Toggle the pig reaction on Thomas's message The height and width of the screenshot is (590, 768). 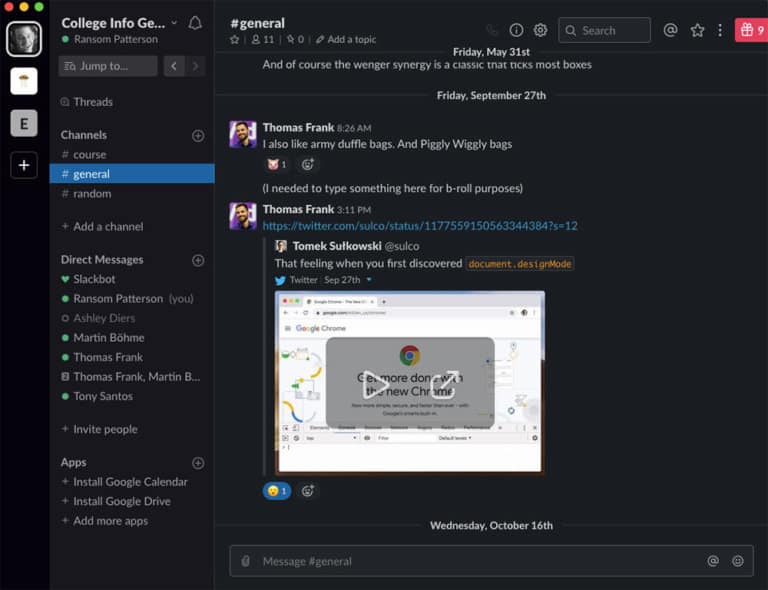pos(276,164)
